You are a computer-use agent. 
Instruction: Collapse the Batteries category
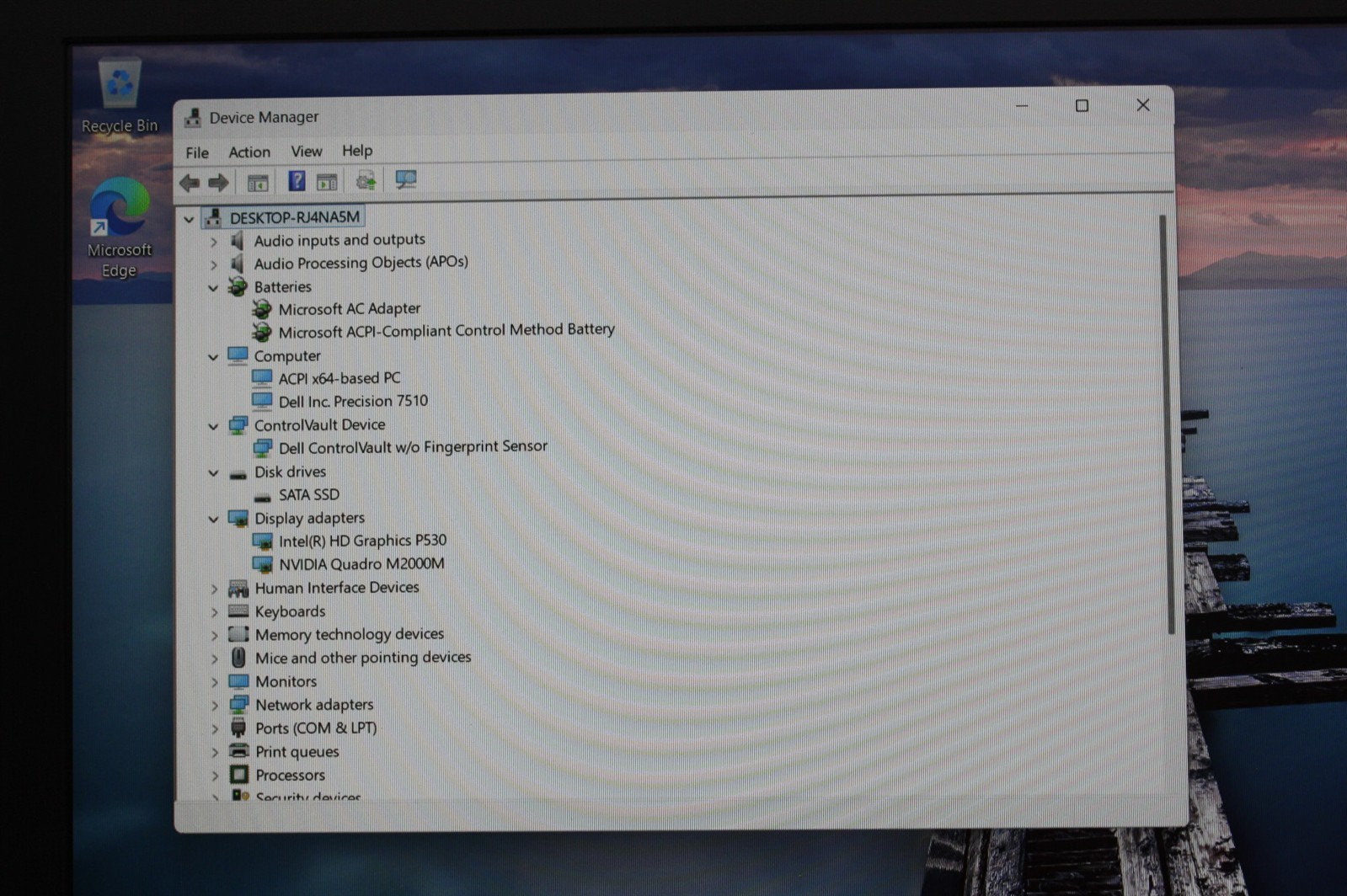[x=213, y=288]
